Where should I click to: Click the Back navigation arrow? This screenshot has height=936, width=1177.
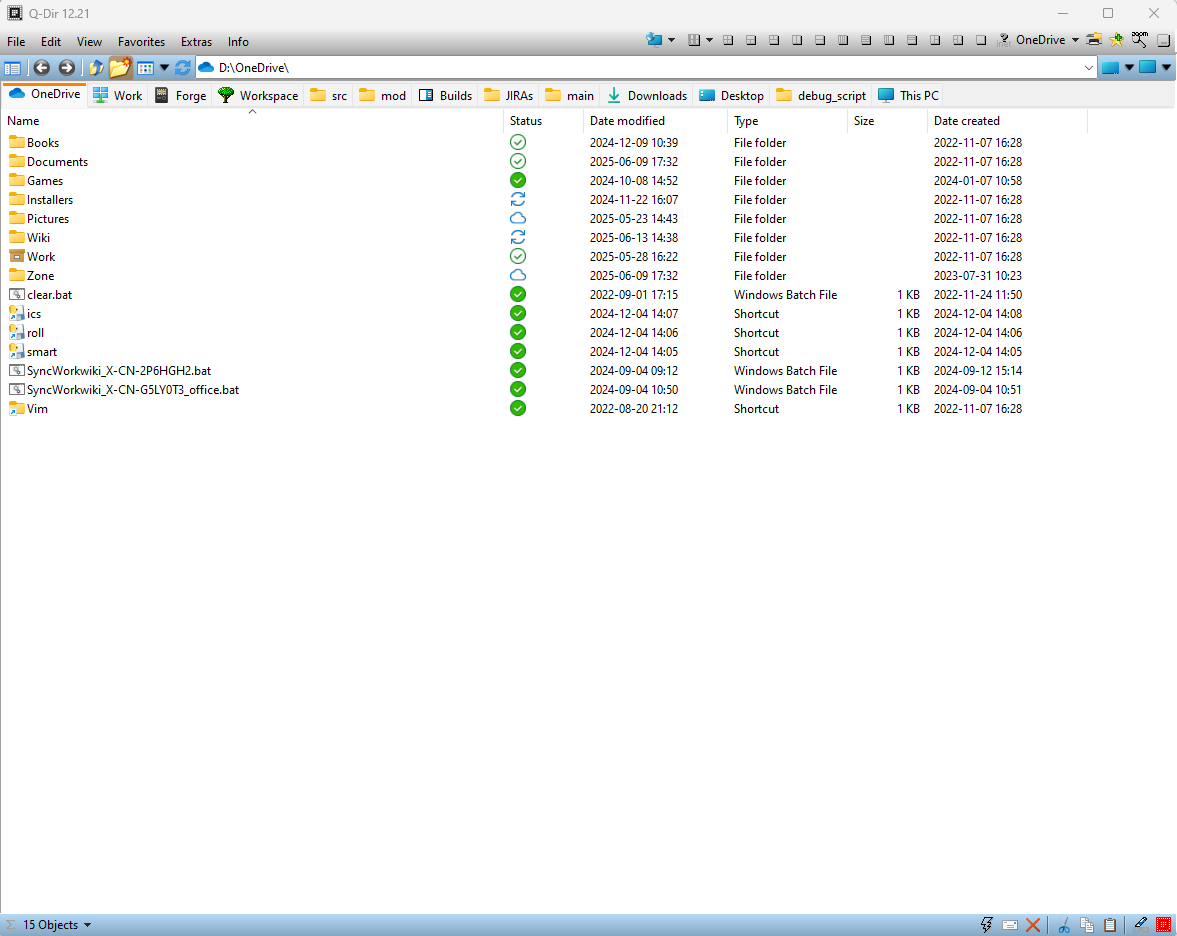click(41, 68)
